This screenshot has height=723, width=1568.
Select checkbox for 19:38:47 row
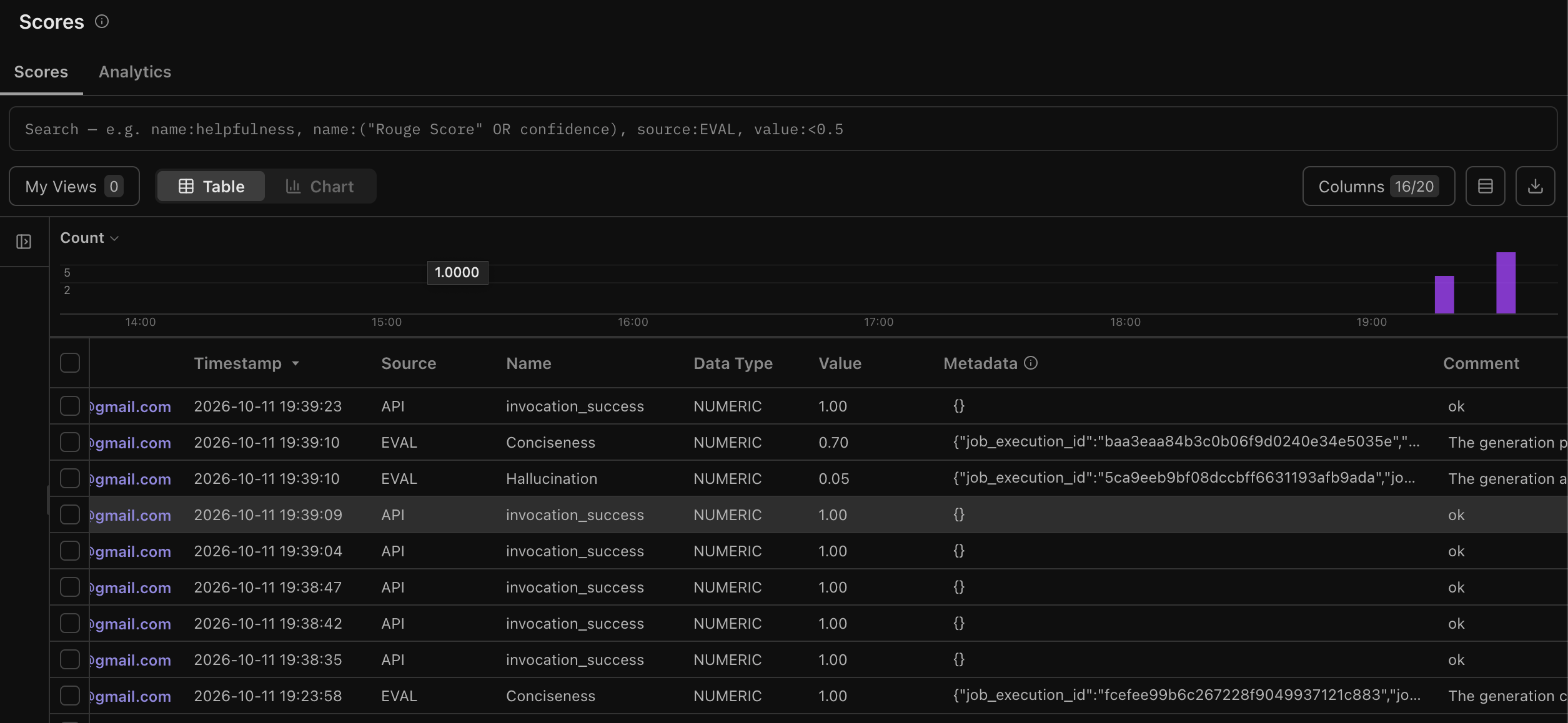click(x=70, y=587)
